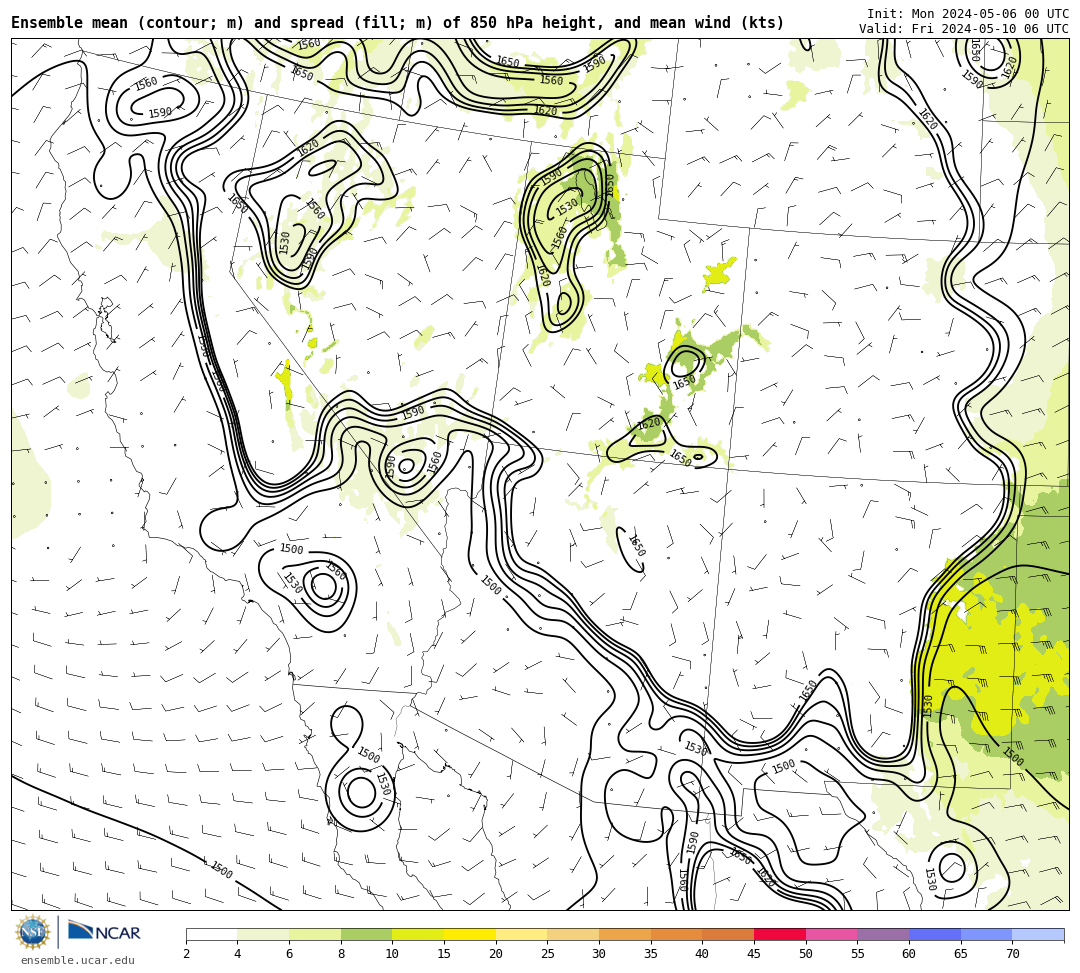Pick the bright yellow 15–20 colorbar segment
Screen dimensions: 1080x973
tap(470, 934)
